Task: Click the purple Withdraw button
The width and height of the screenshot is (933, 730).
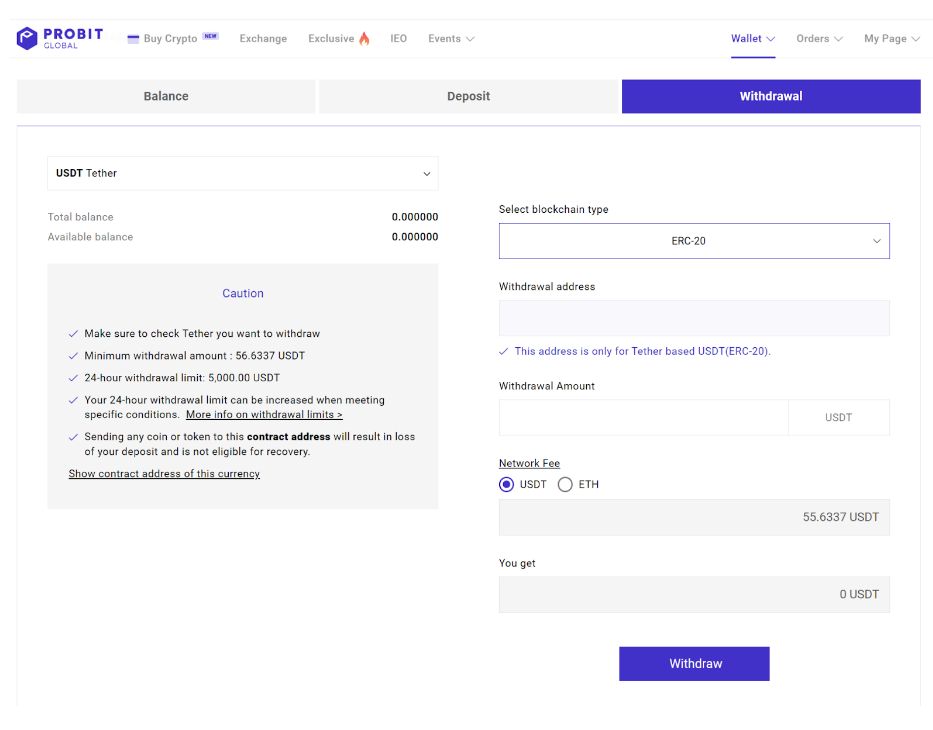Action: tap(694, 664)
